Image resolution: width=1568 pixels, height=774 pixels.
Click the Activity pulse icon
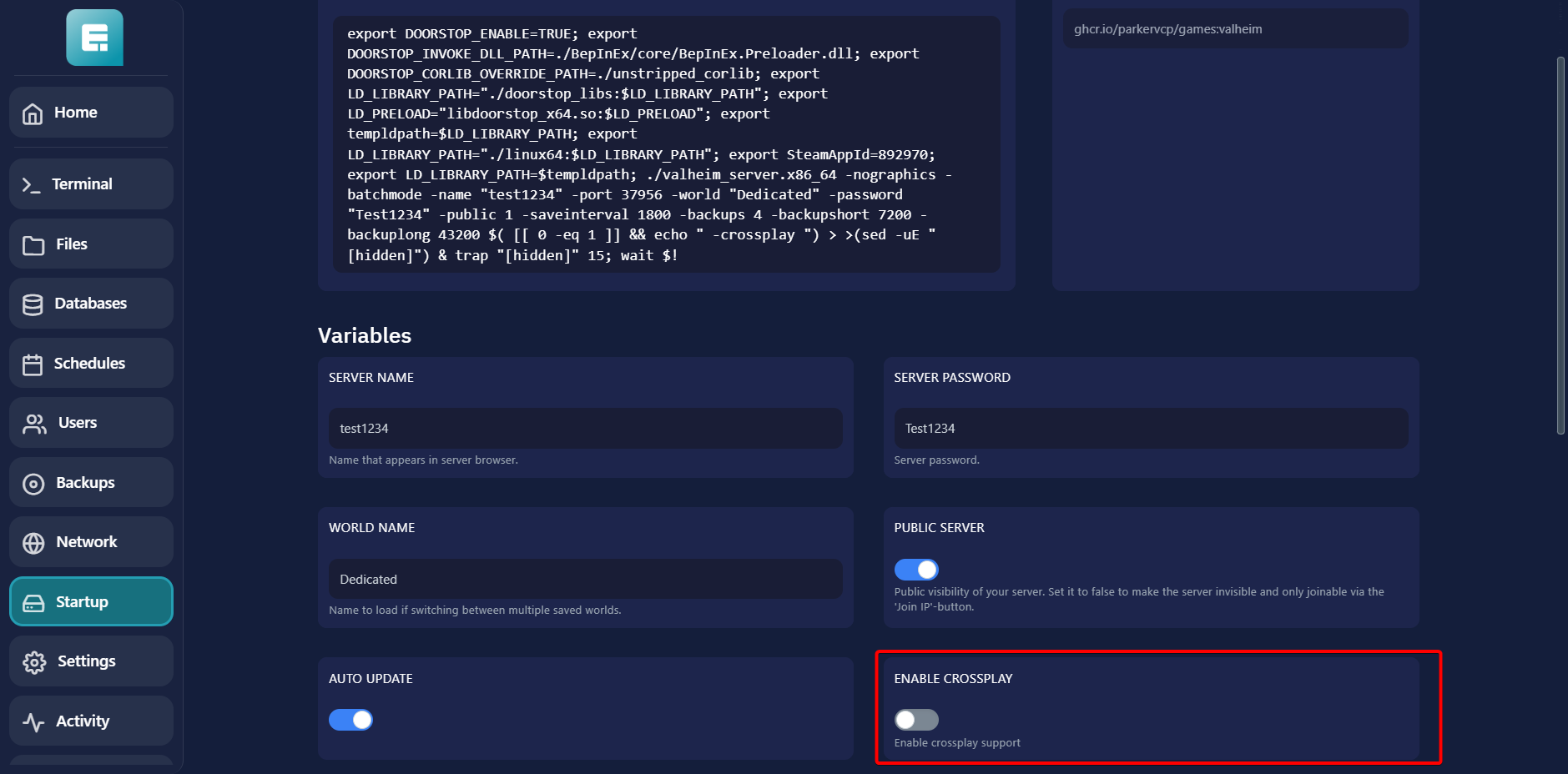(x=33, y=722)
